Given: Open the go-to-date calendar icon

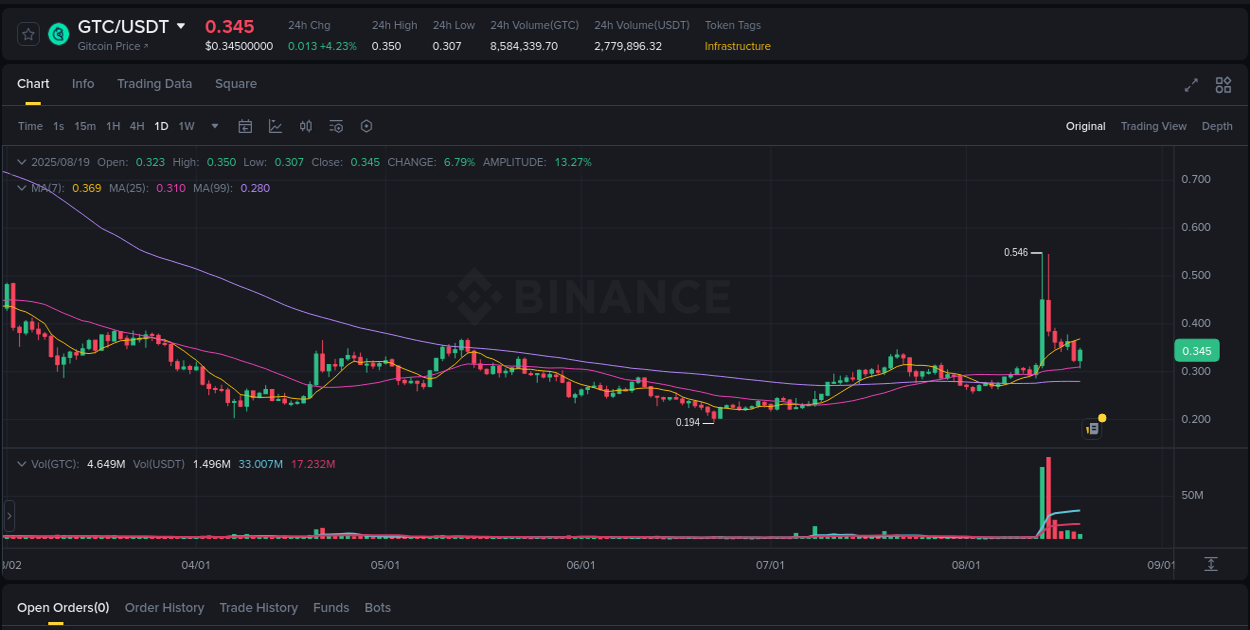Looking at the screenshot, I should pyautogui.click(x=245, y=126).
